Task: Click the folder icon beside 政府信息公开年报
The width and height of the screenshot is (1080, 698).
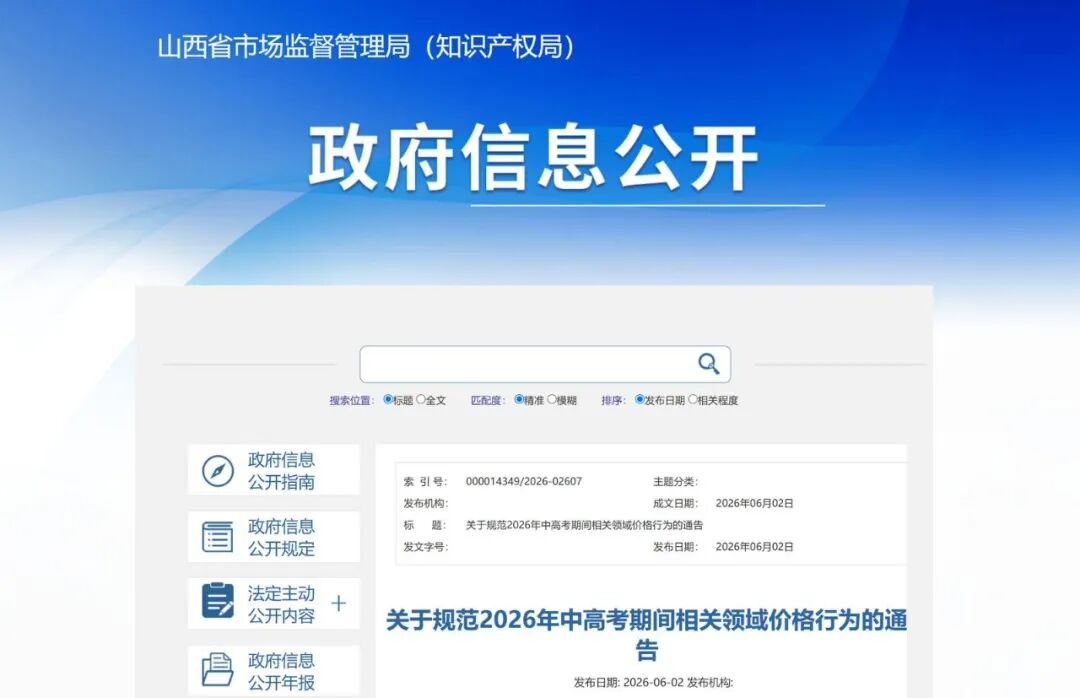Action: (218, 670)
